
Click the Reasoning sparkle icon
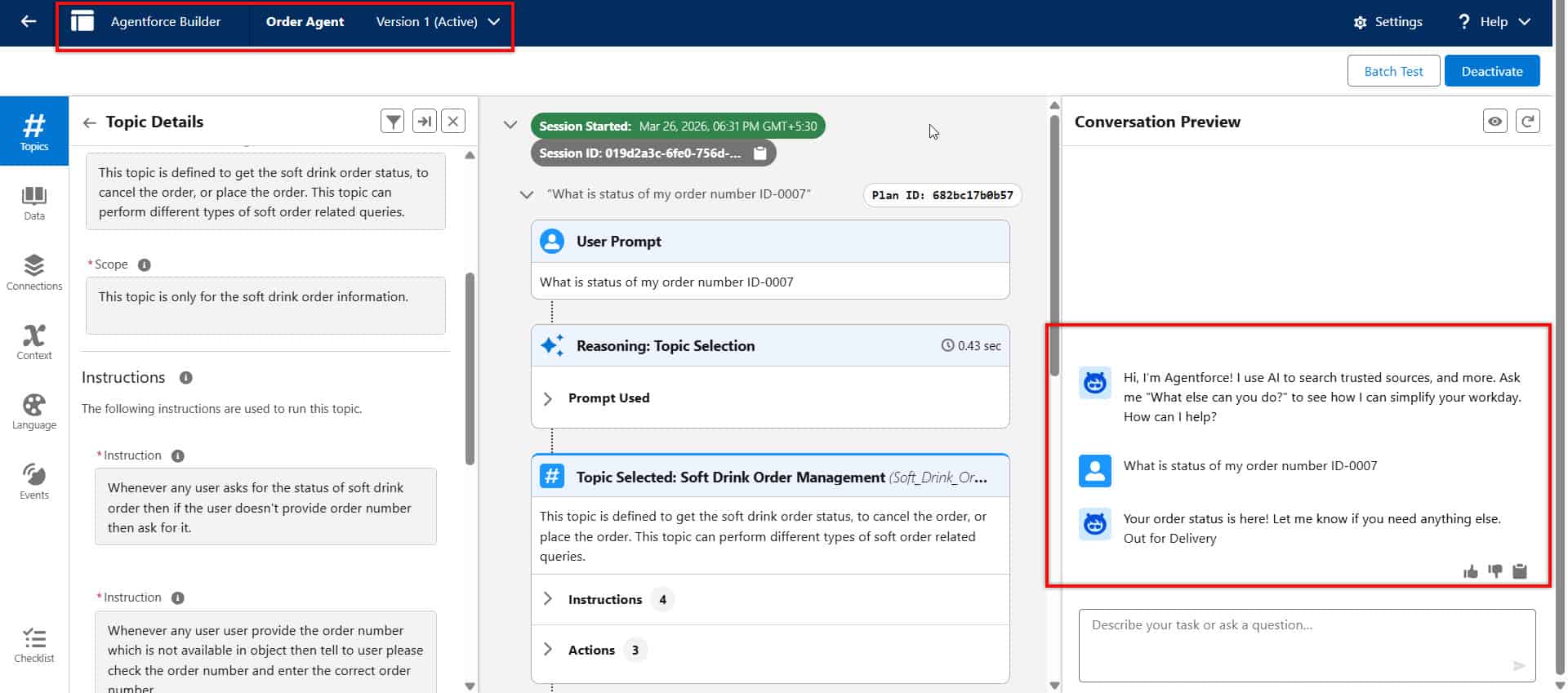click(x=552, y=345)
